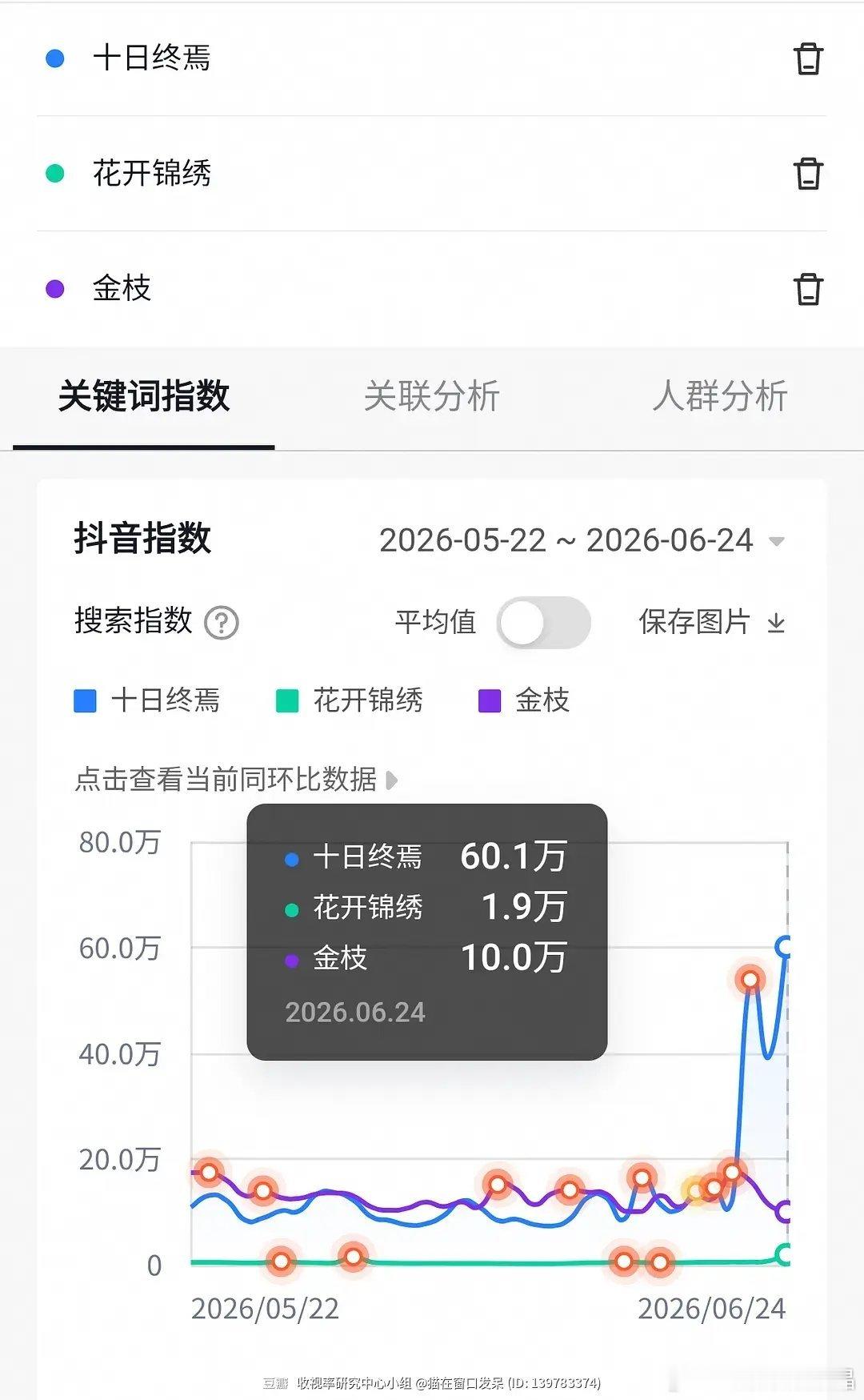This screenshot has width=864, height=1400.
Task: Click the 搜索指数 label
Action: pos(134,621)
